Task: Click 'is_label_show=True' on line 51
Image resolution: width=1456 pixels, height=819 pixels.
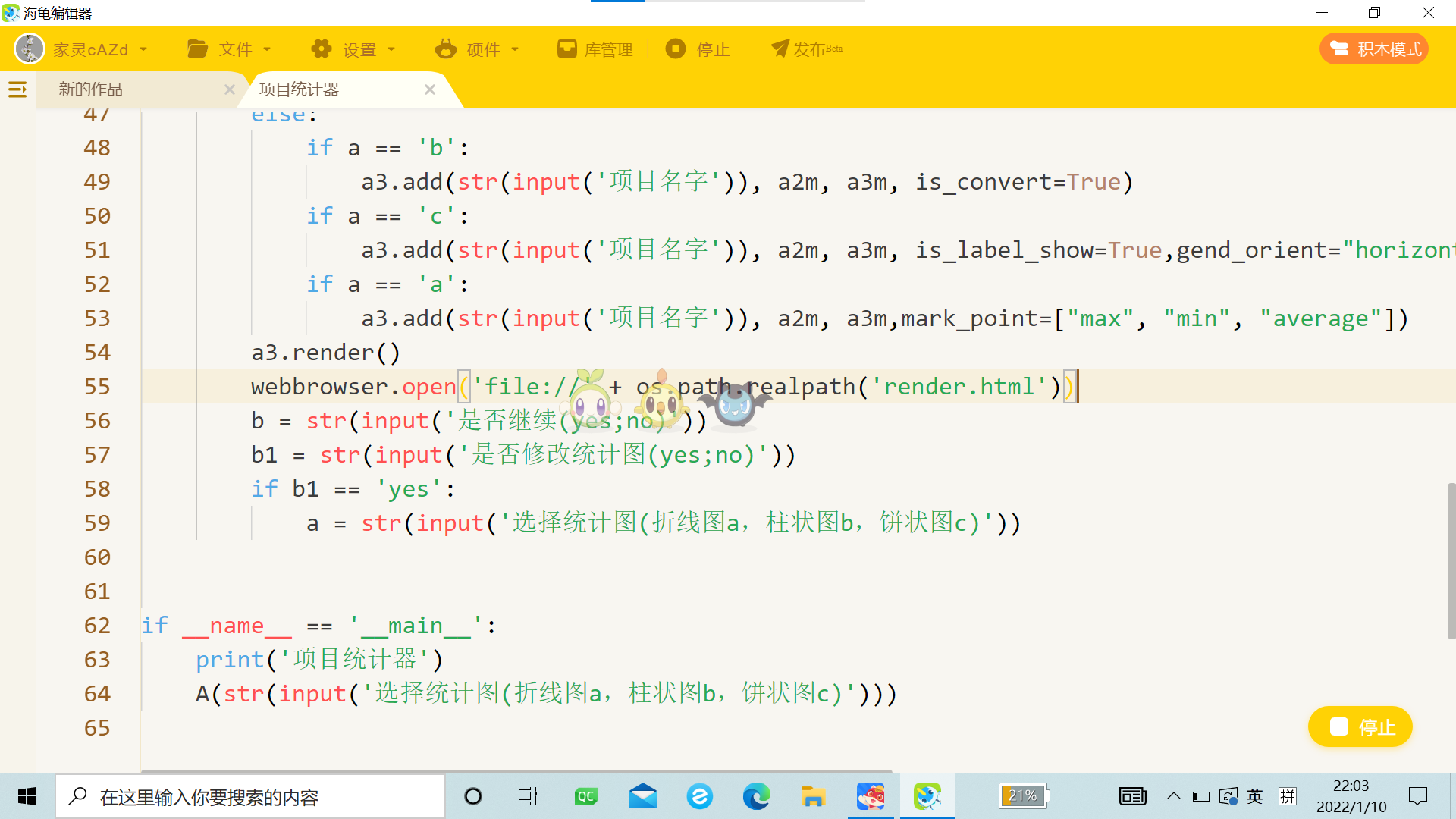Action: click(1038, 250)
